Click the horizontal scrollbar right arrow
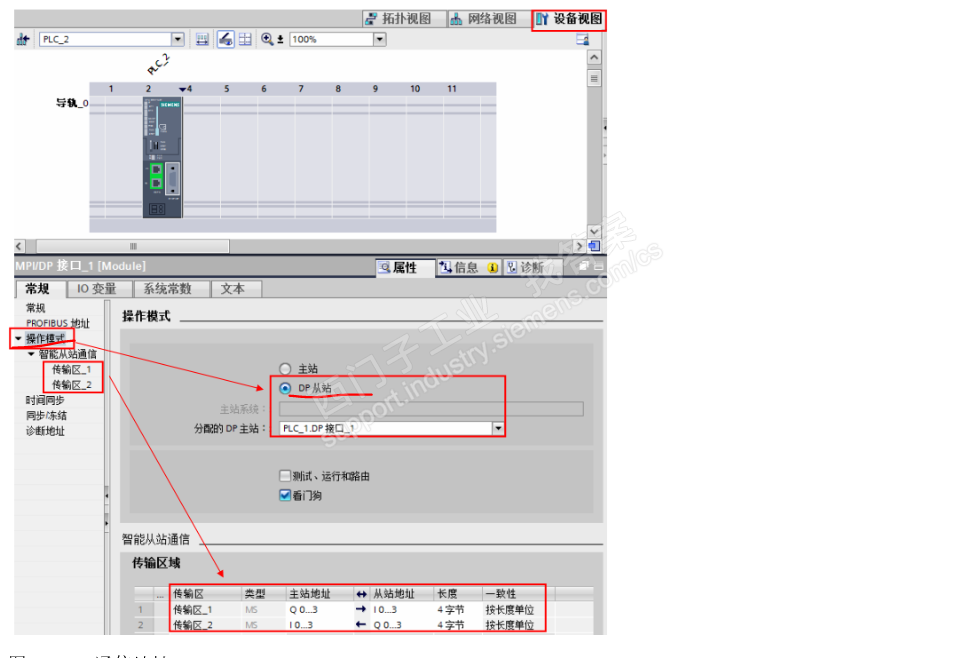963x658 pixels. pyautogui.click(x=579, y=246)
